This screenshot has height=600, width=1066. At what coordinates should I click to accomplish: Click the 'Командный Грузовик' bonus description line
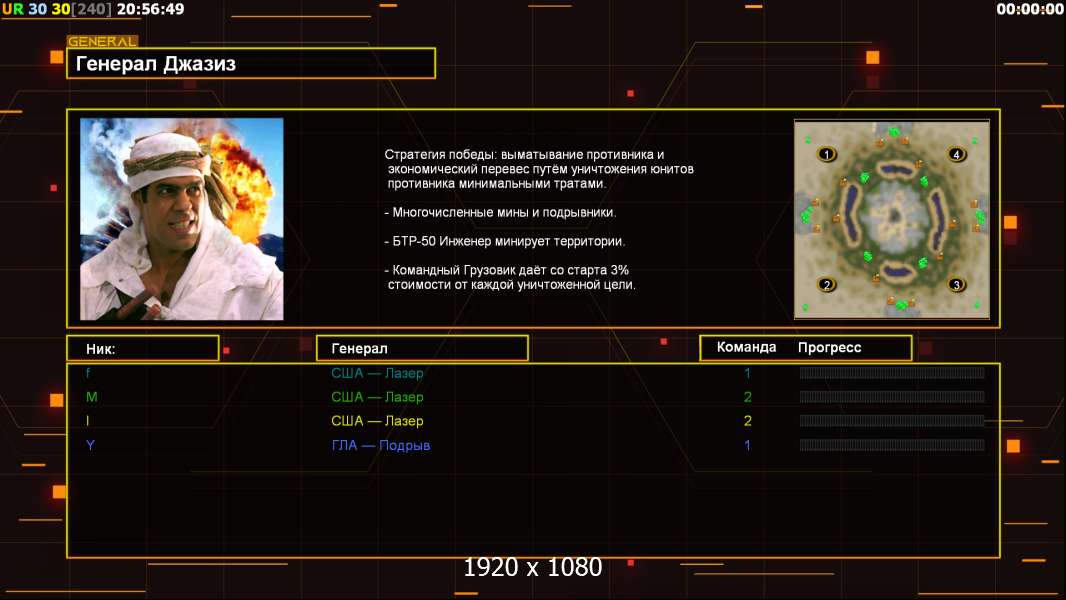coord(510,277)
